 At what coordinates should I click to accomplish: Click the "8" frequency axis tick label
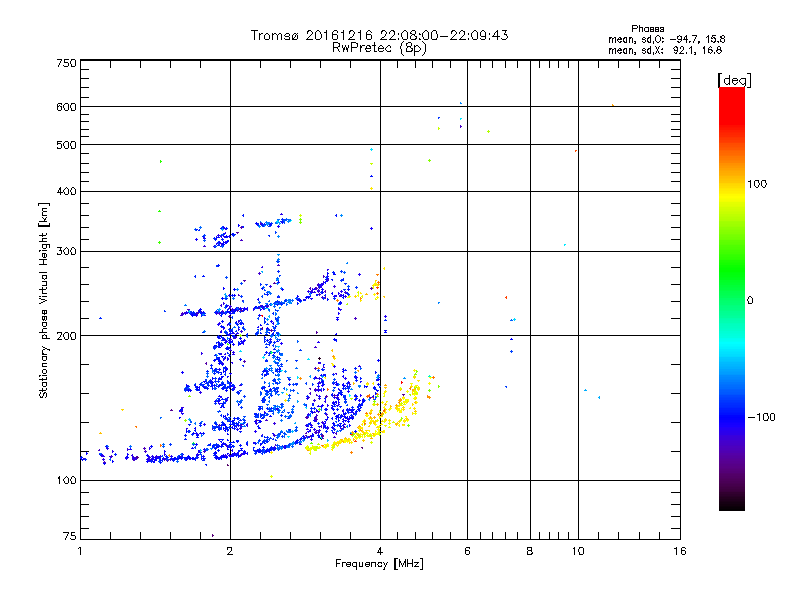(530, 551)
